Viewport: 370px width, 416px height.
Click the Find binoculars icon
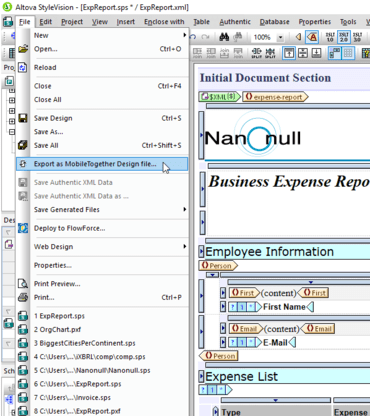pyautogui.click(x=224, y=37)
